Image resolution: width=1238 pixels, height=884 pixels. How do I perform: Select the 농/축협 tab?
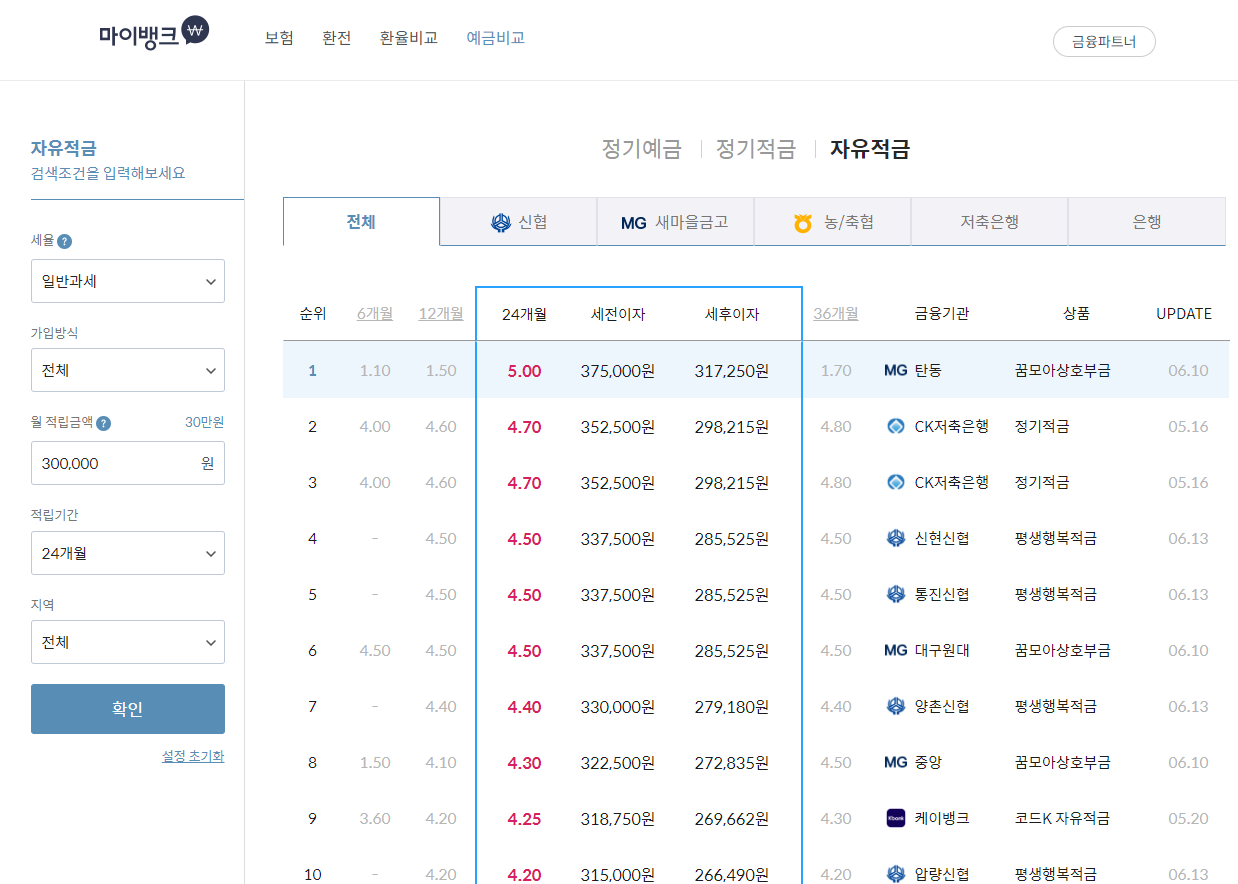[832, 222]
